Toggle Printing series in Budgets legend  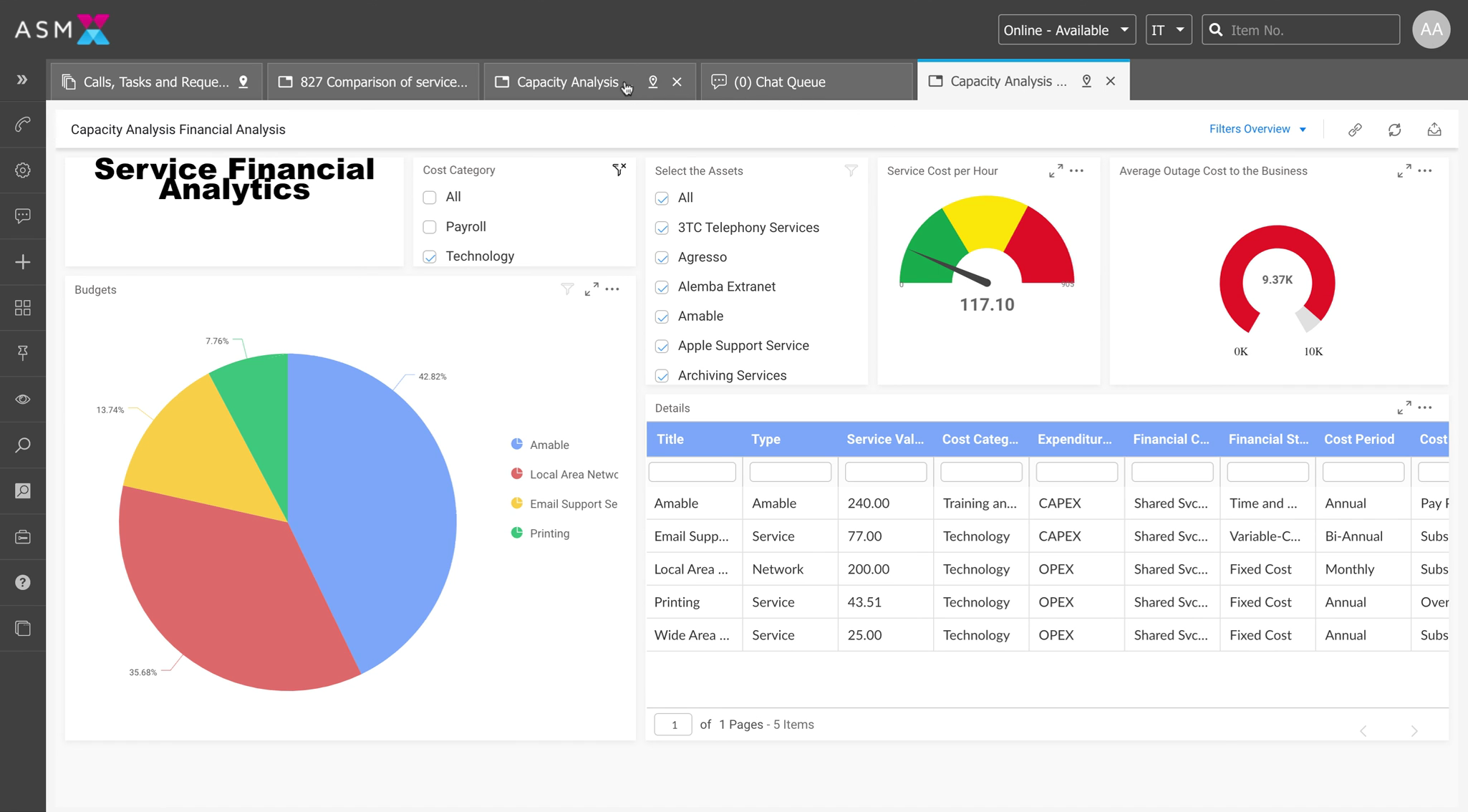(540, 533)
